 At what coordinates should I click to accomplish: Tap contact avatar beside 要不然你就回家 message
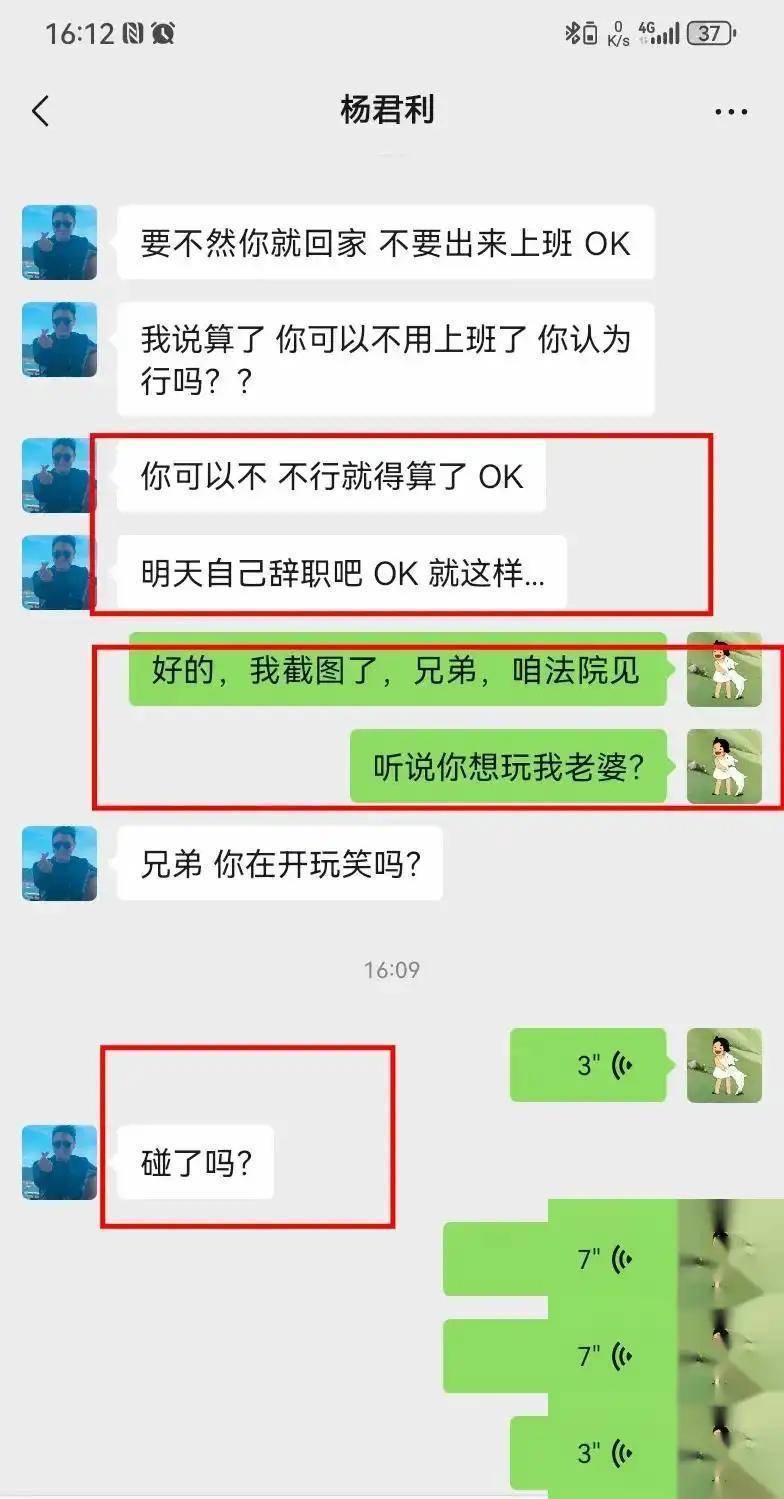click(60, 242)
